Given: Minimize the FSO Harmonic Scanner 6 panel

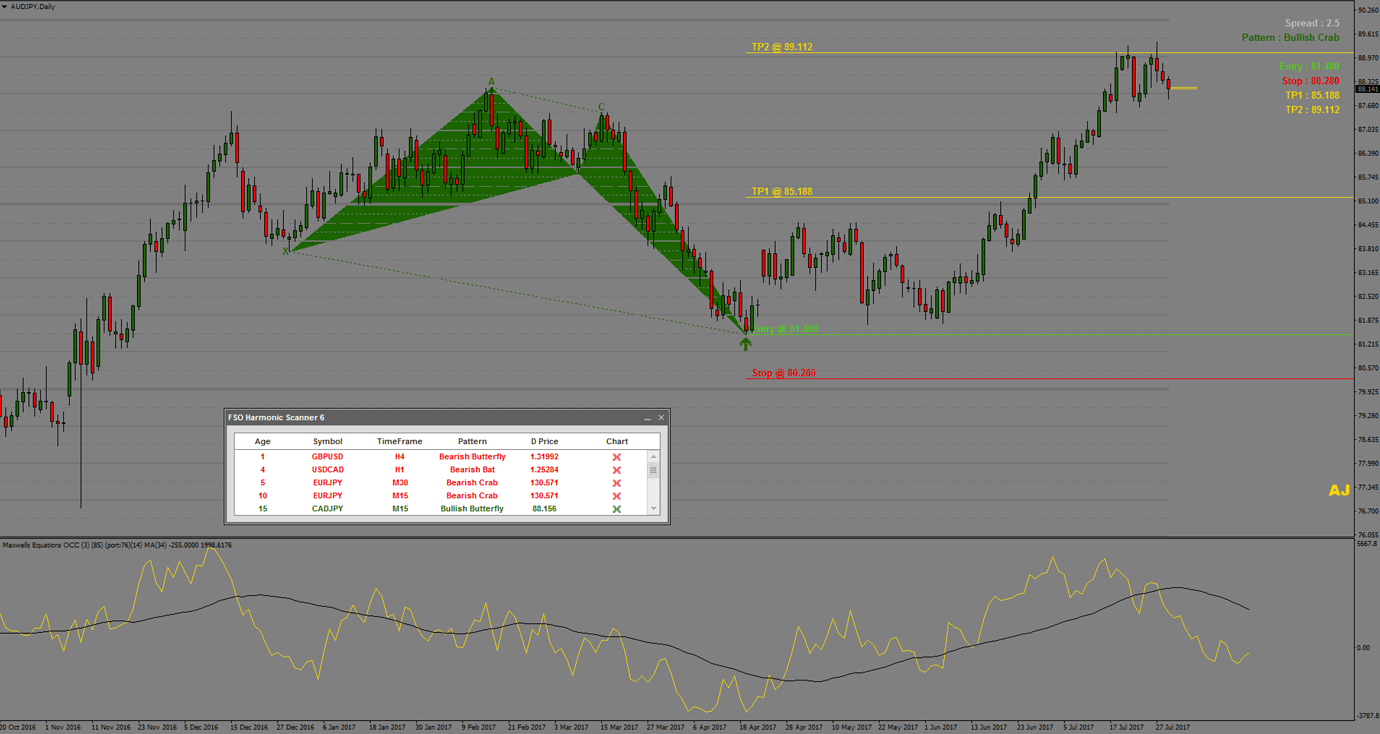Looking at the screenshot, I should [x=645, y=417].
